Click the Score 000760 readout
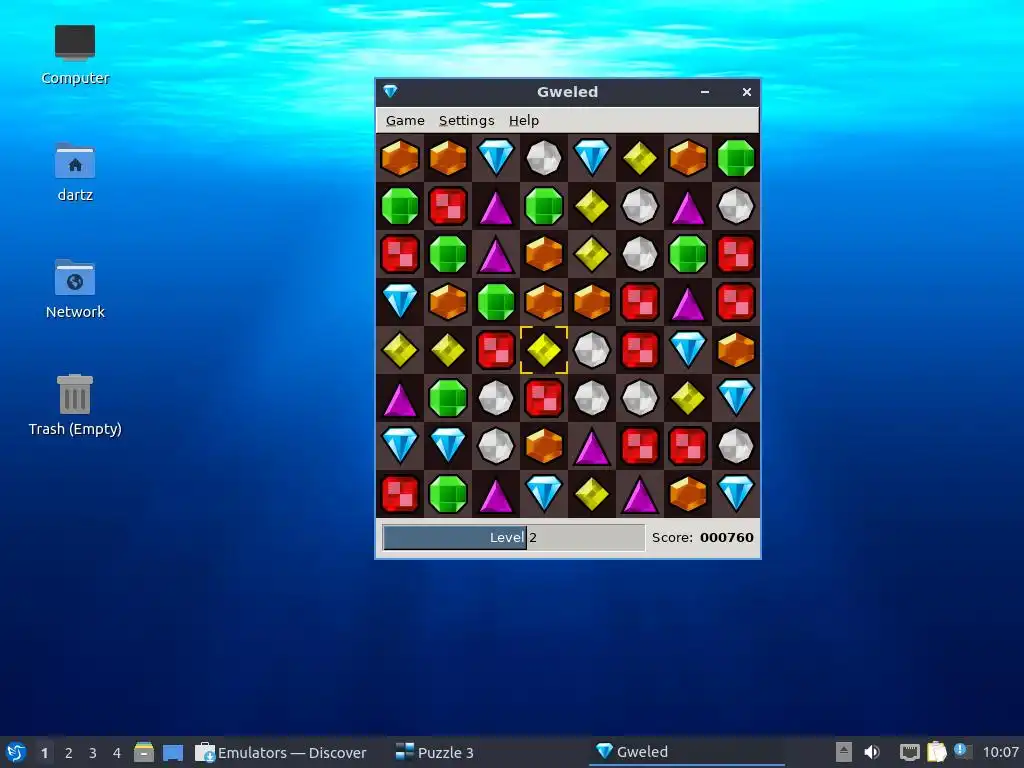The width and height of the screenshot is (1024, 768). (703, 537)
